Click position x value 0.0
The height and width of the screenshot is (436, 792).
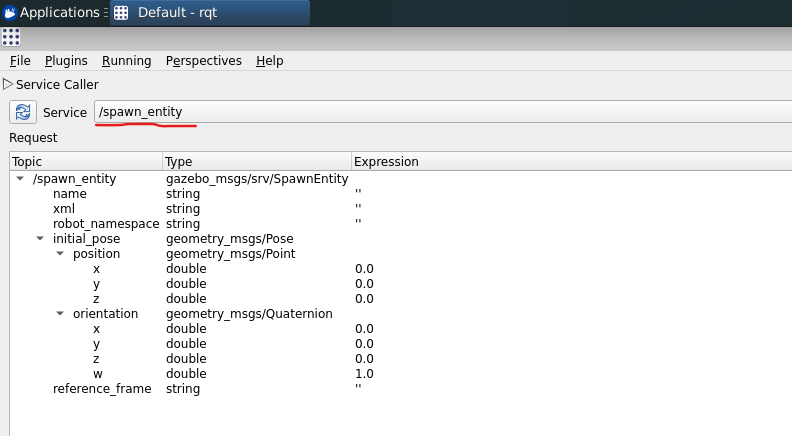tap(364, 269)
